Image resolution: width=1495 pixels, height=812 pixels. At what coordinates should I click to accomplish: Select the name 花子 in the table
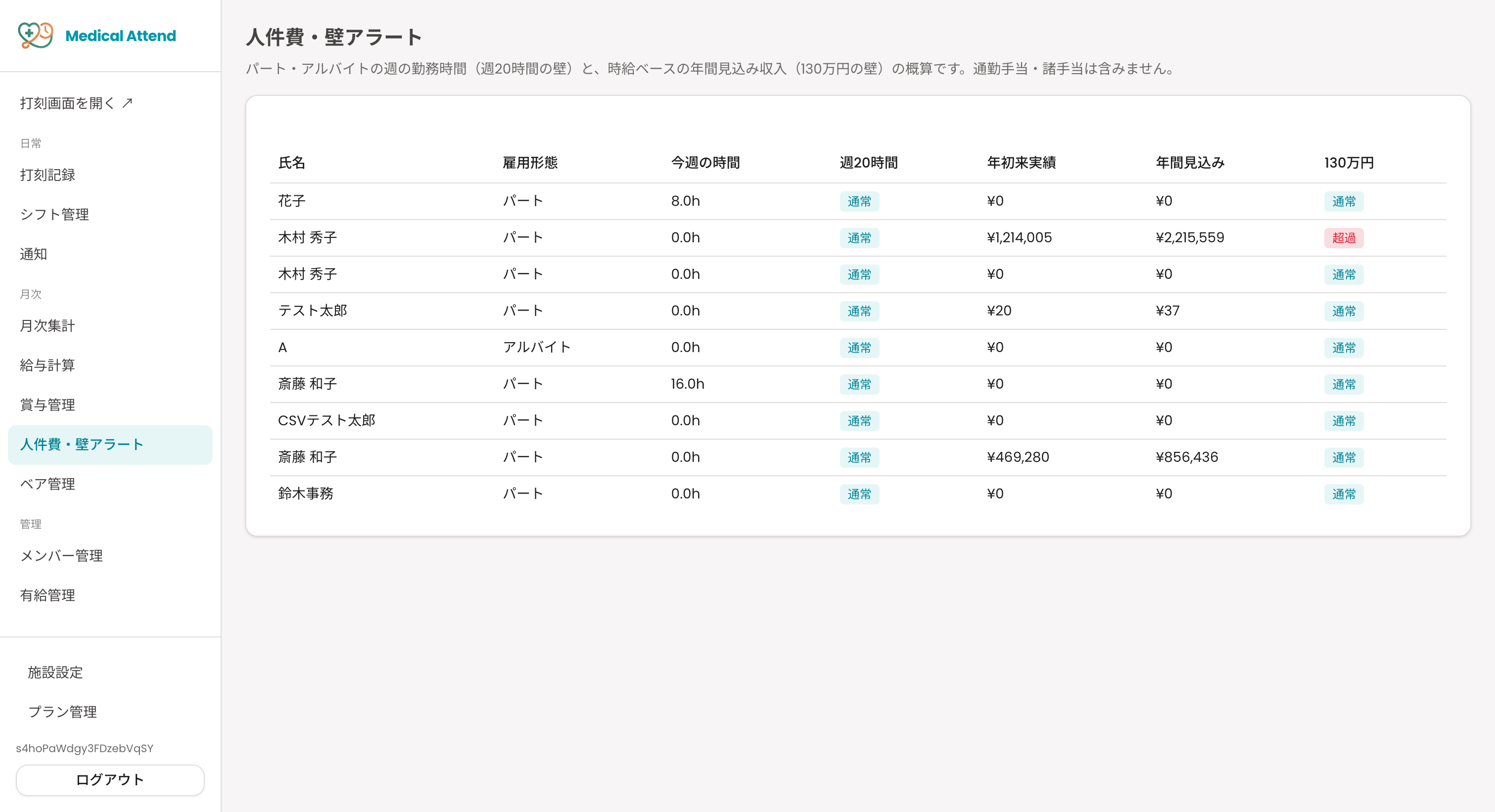pos(292,201)
